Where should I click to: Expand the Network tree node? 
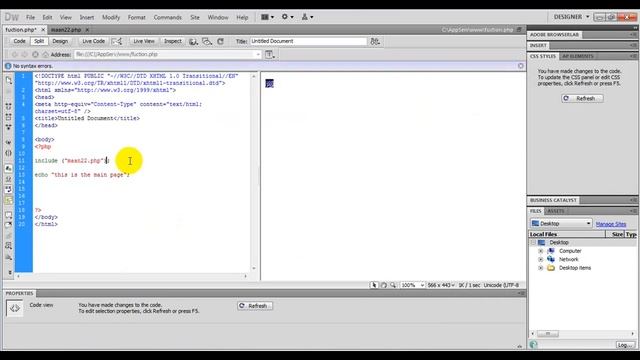click(x=540, y=260)
